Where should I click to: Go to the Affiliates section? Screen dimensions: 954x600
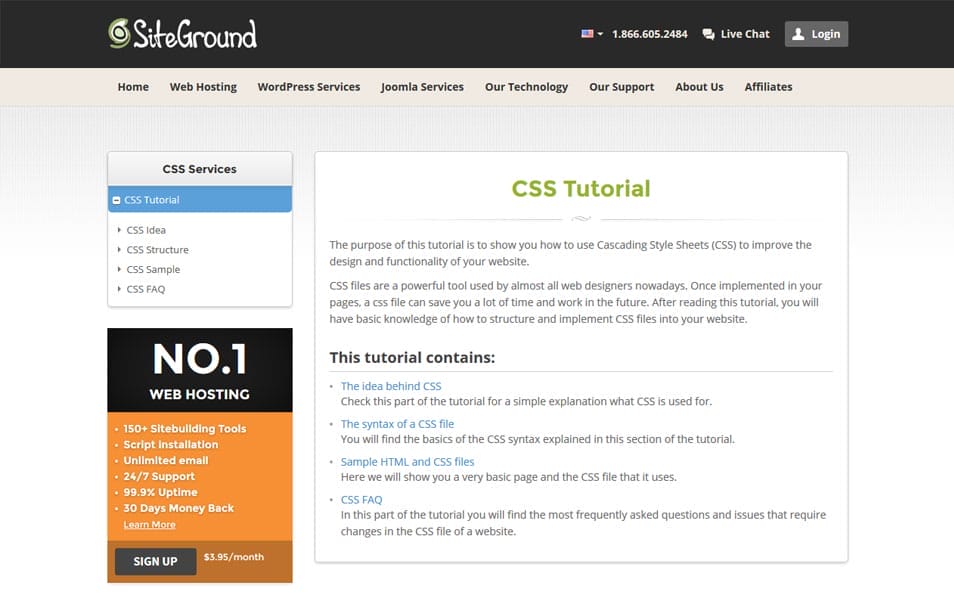coord(767,87)
